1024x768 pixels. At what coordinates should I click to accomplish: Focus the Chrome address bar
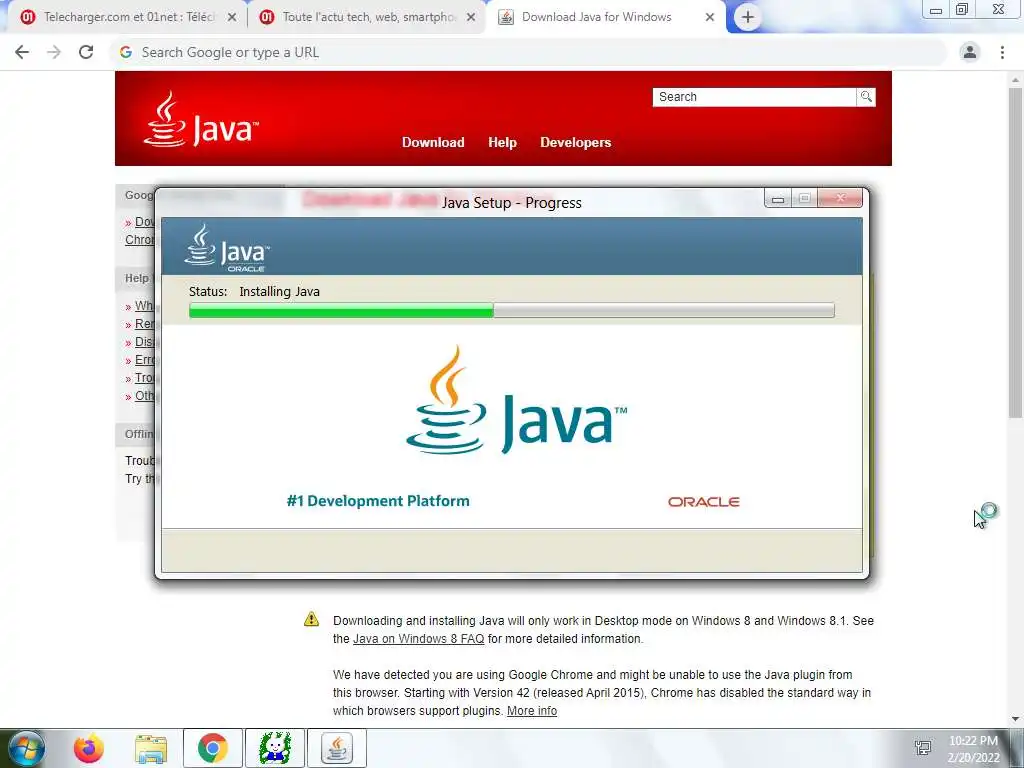[528, 52]
